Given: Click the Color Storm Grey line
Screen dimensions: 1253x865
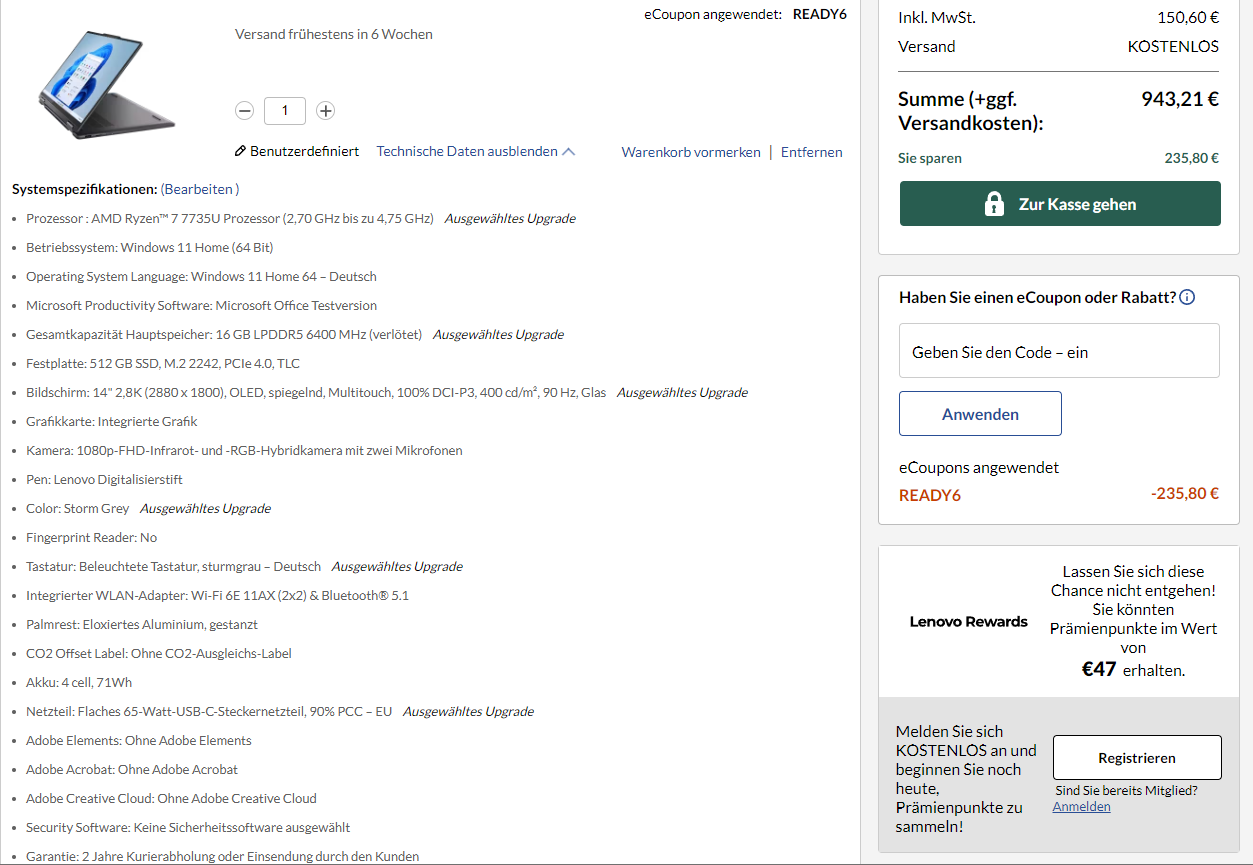Looking at the screenshot, I should pyautogui.click(x=78, y=508).
